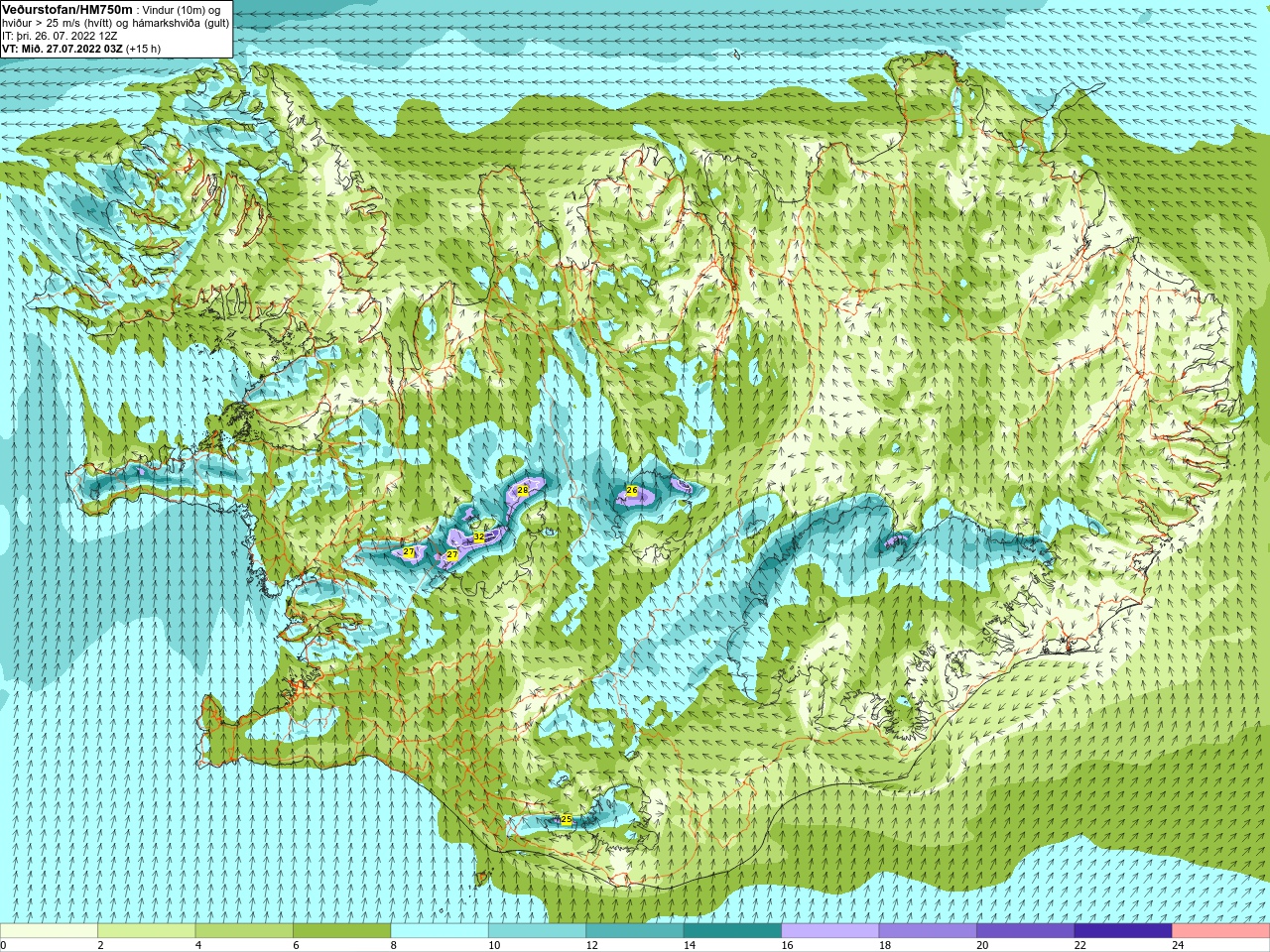This screenshot has width=1270, height=952.
Task: Click the Veðurstofan/HM750m title text
Action: [x=66, y=9]
